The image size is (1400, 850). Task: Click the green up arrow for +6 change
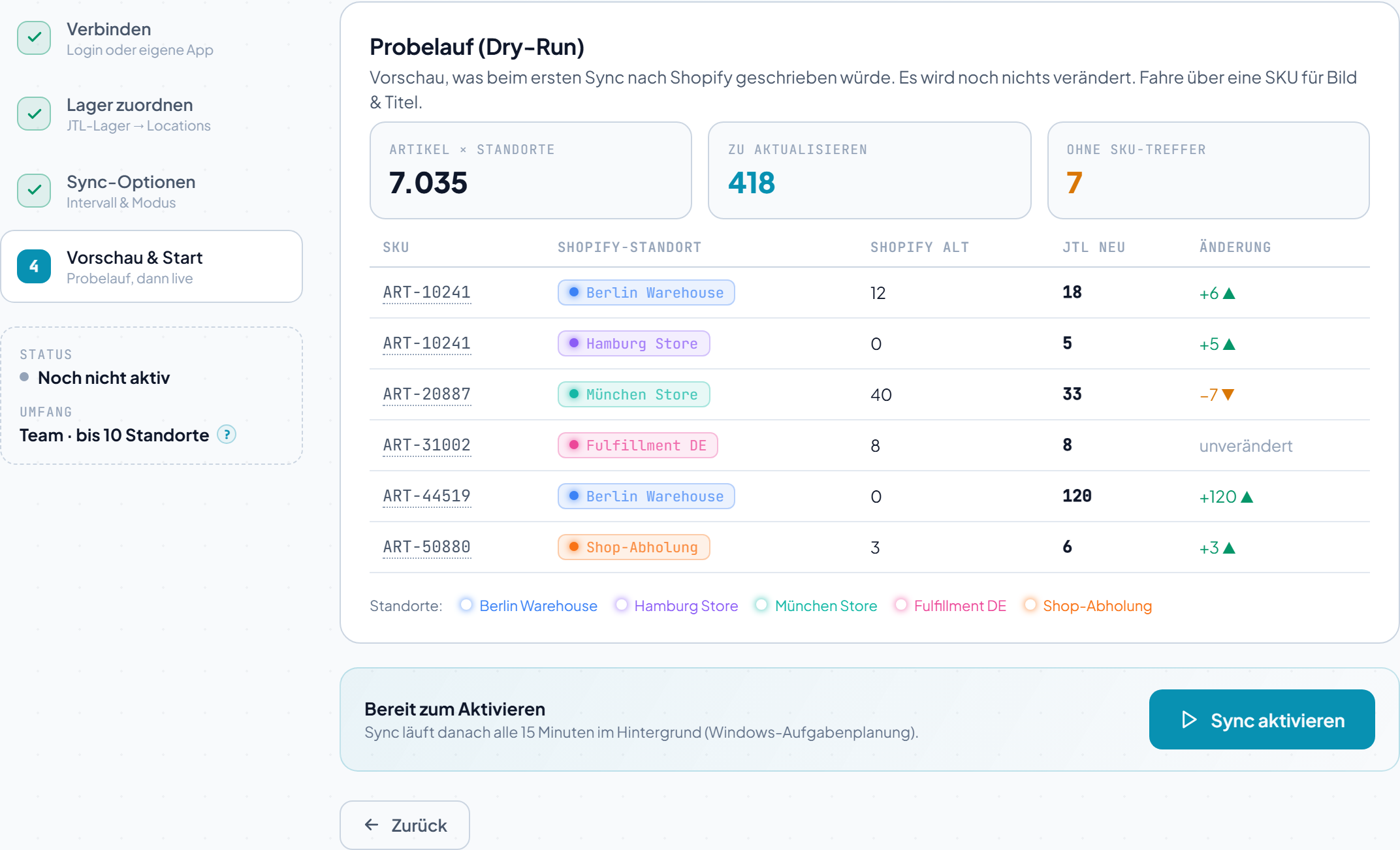click(x=1229, y=293)
